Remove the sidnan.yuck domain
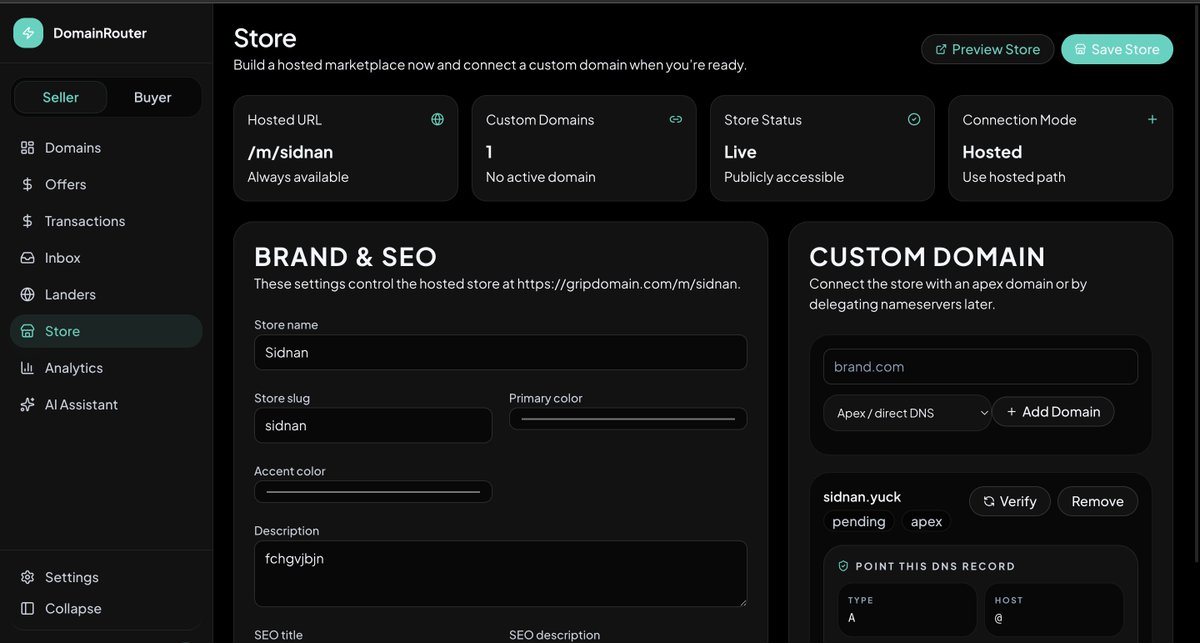Viewport: 1200px width, 643px height. click(1097, 501)
